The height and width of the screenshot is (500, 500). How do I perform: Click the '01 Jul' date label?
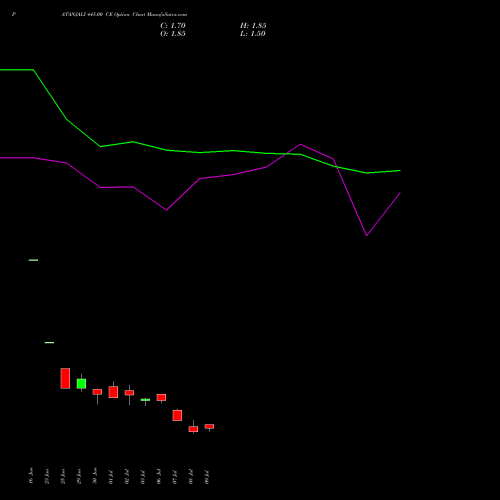tap(111, 477)
